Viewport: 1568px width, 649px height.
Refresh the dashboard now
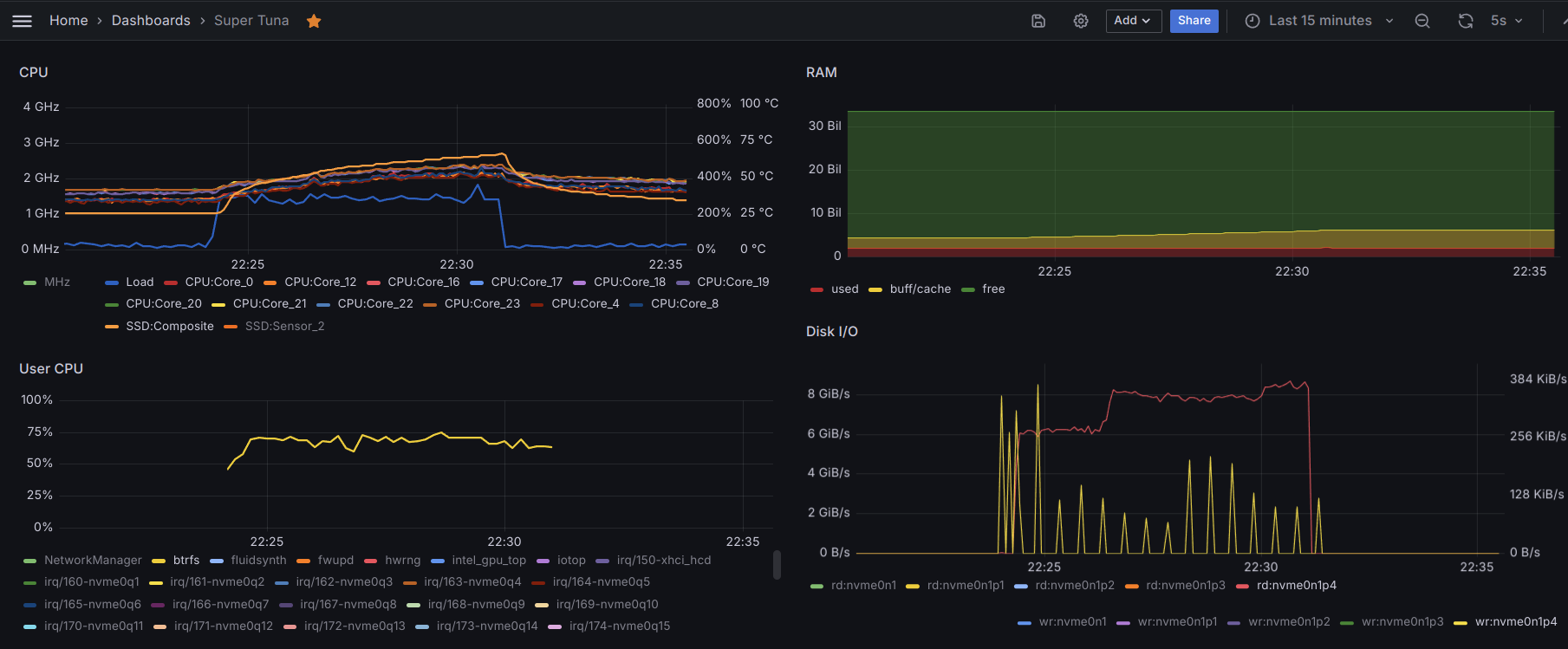tap(1465, 21)
